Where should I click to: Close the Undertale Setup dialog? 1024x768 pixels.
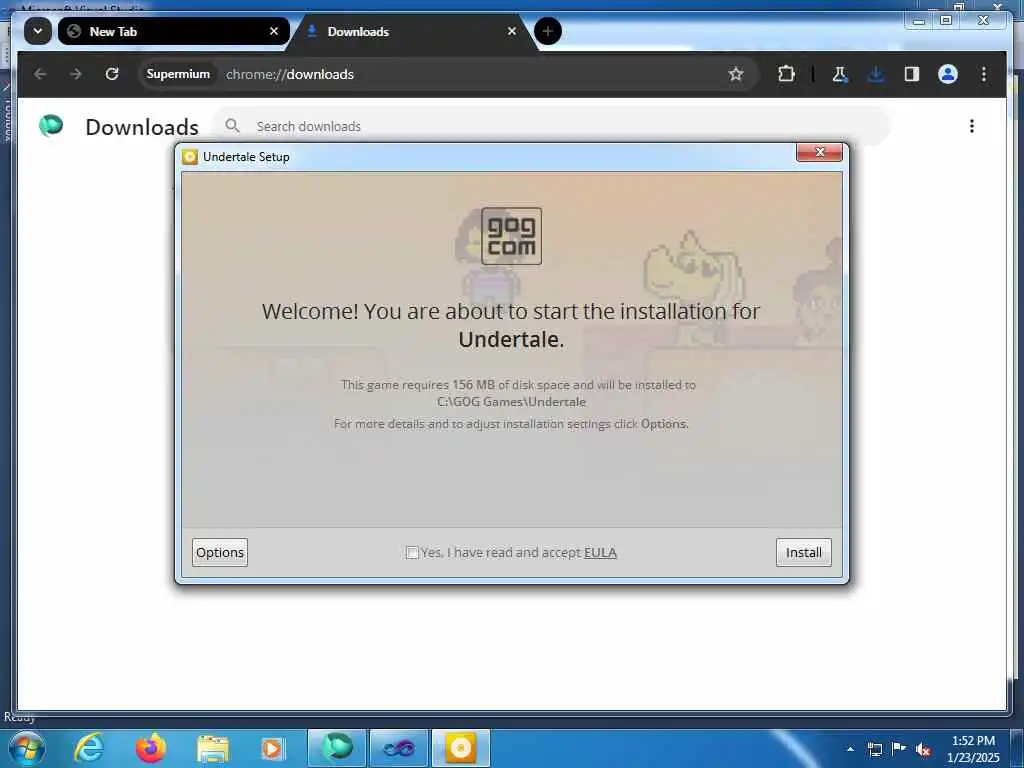click(820, 152)
